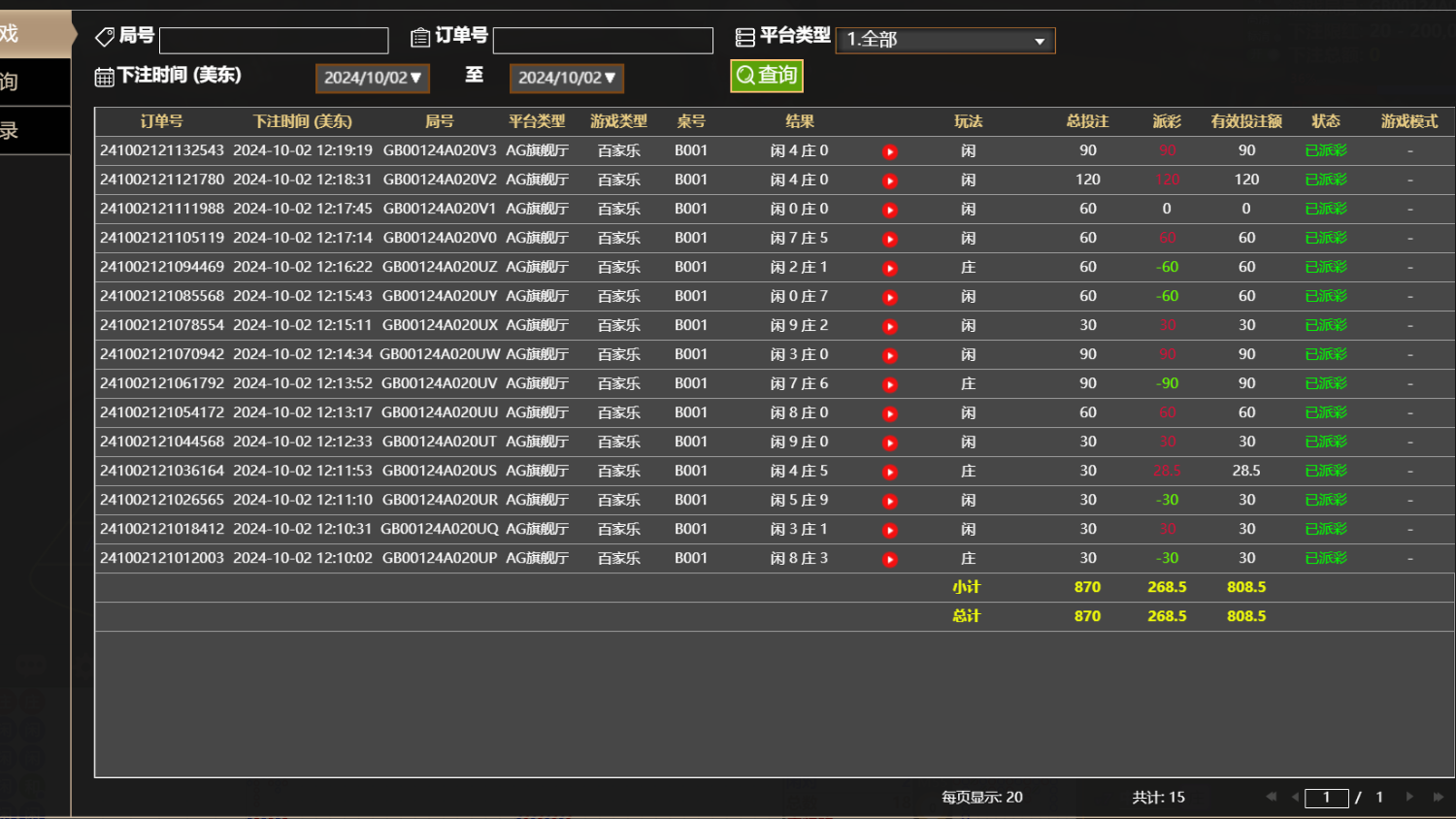Play the result replay for order 241002121012003

coord(890,559)
